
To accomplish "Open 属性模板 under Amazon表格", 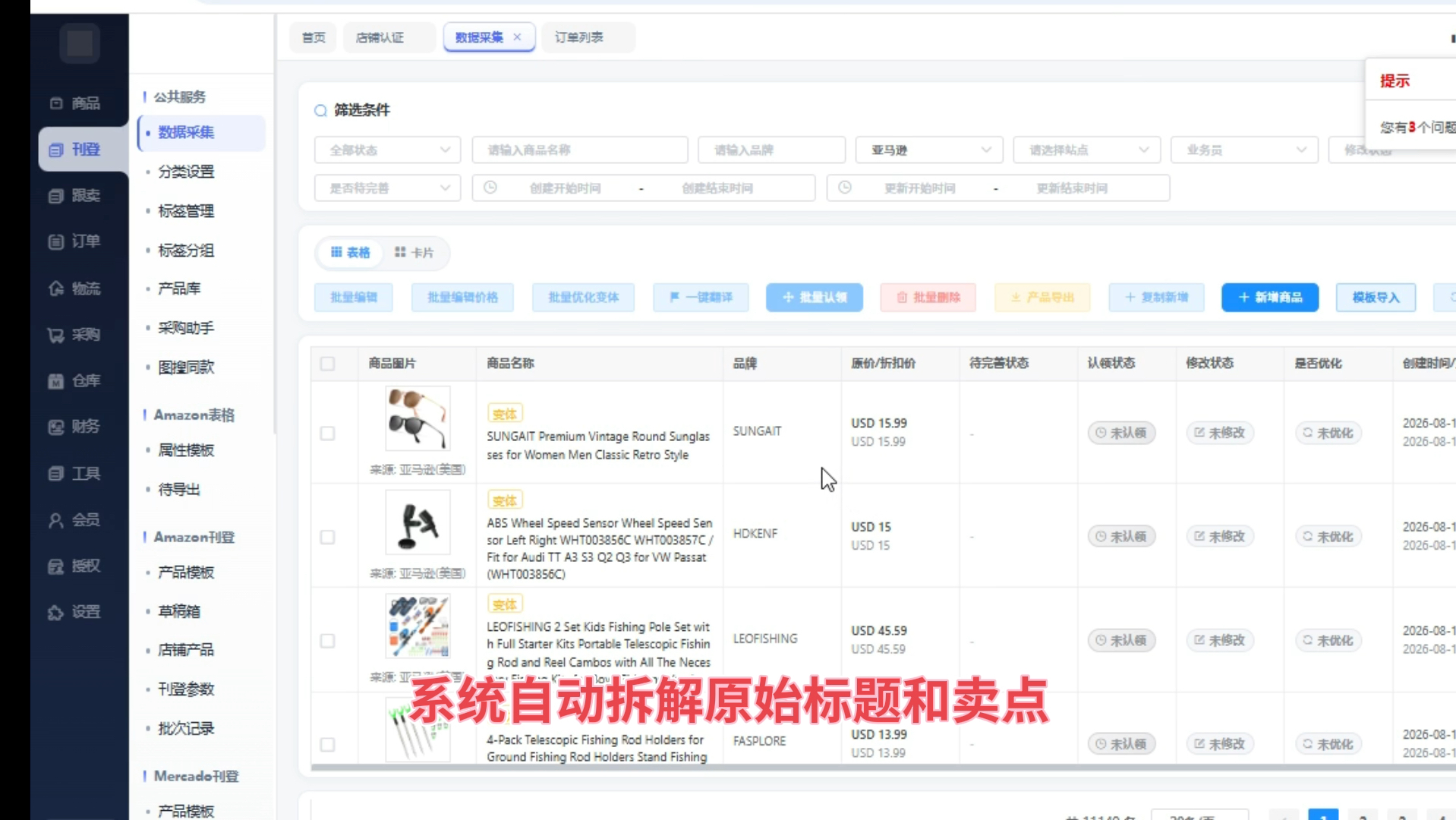I will click(186, 451).
